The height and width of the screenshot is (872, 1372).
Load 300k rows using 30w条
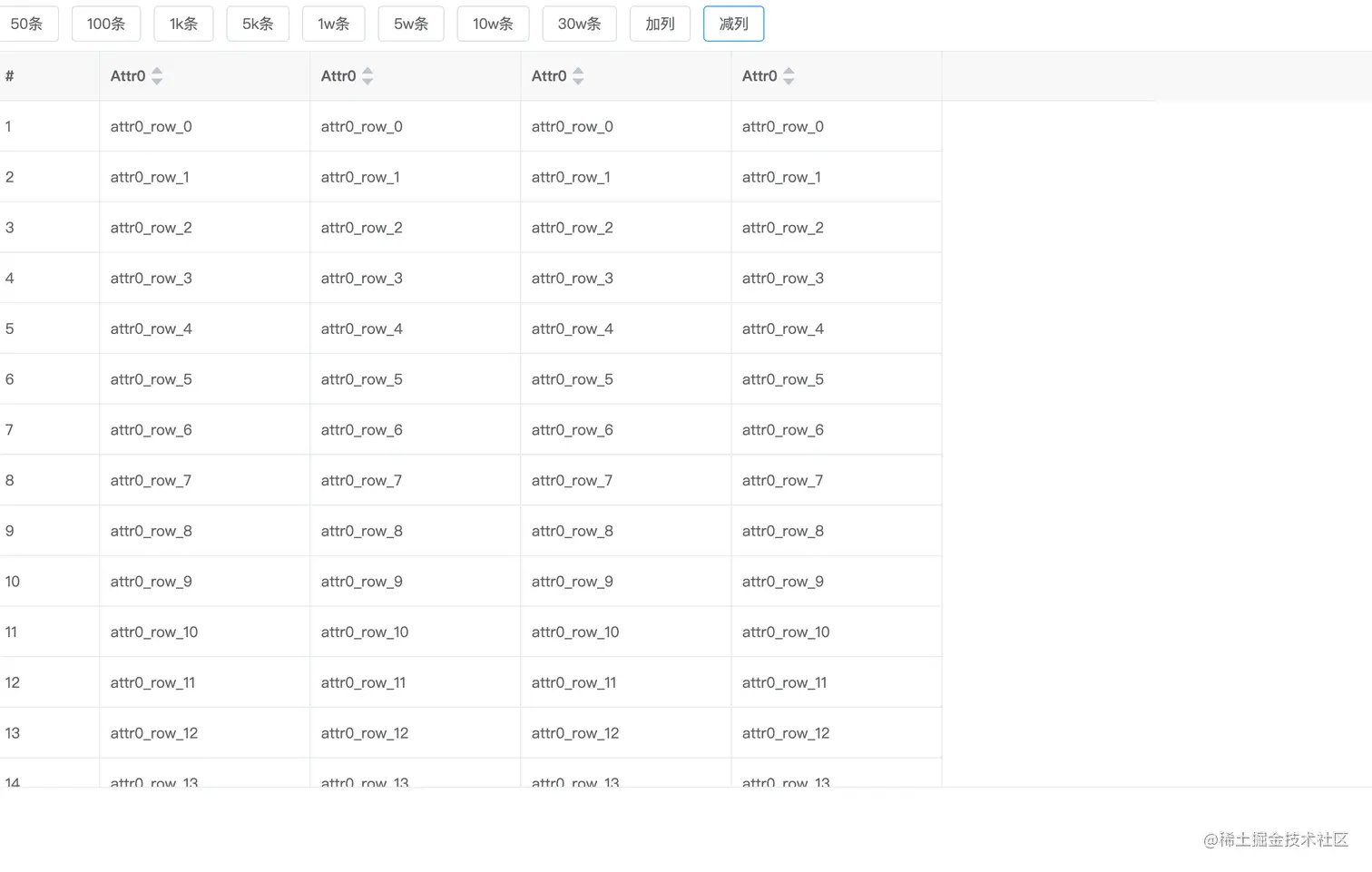coord(579,24)
